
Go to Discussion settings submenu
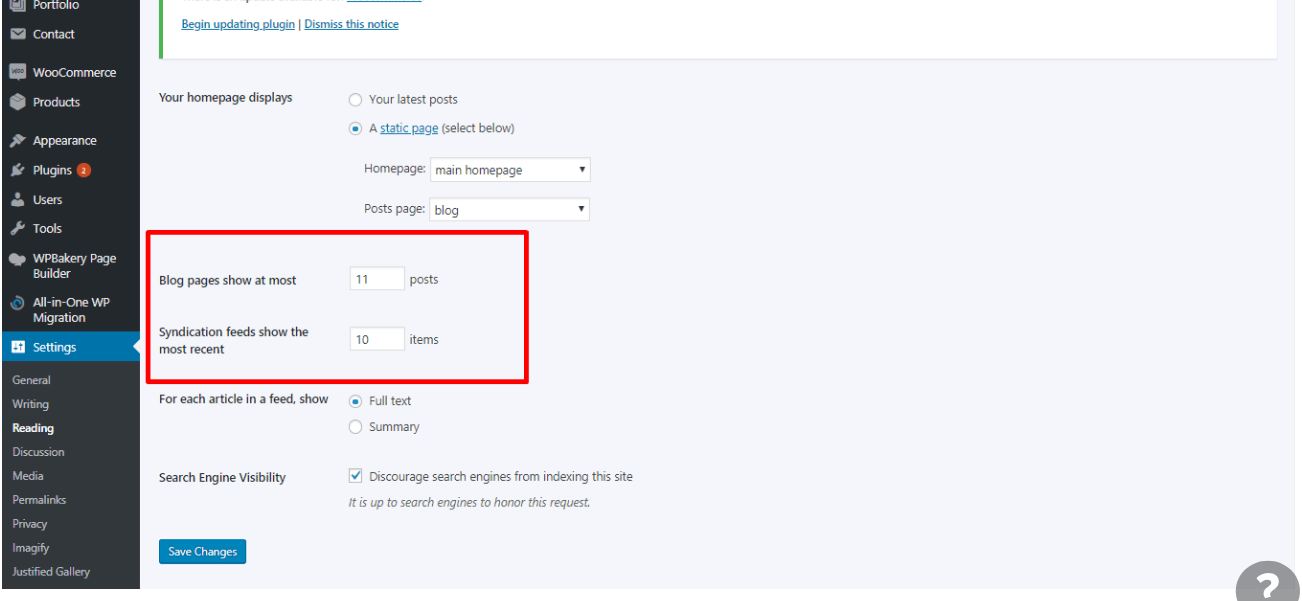click(x=38, y=452)
